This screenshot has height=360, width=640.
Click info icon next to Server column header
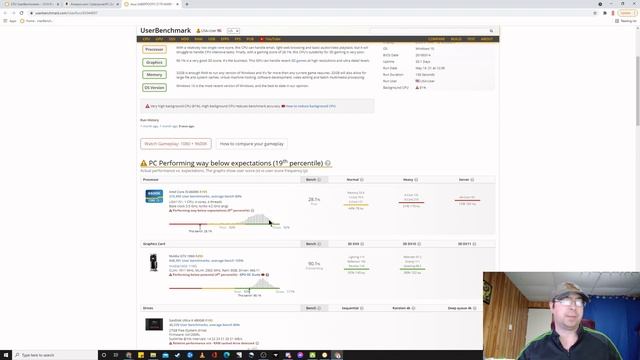[472, 180]
